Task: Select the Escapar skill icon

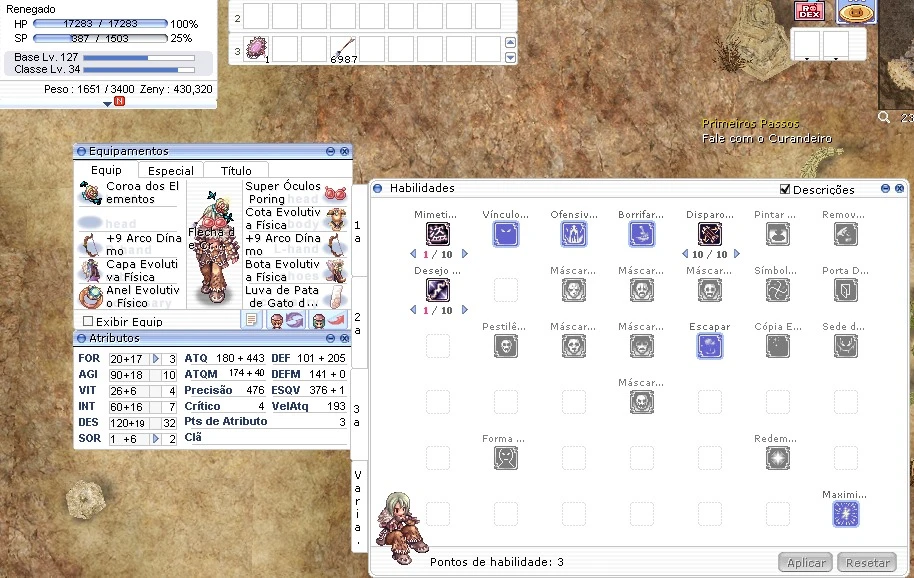Action: pyautogui.click(x=709, y=344)
